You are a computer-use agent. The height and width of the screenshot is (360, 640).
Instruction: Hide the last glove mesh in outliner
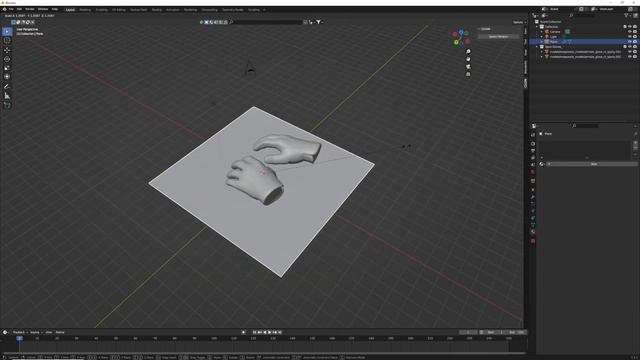[x=630, y=57]
